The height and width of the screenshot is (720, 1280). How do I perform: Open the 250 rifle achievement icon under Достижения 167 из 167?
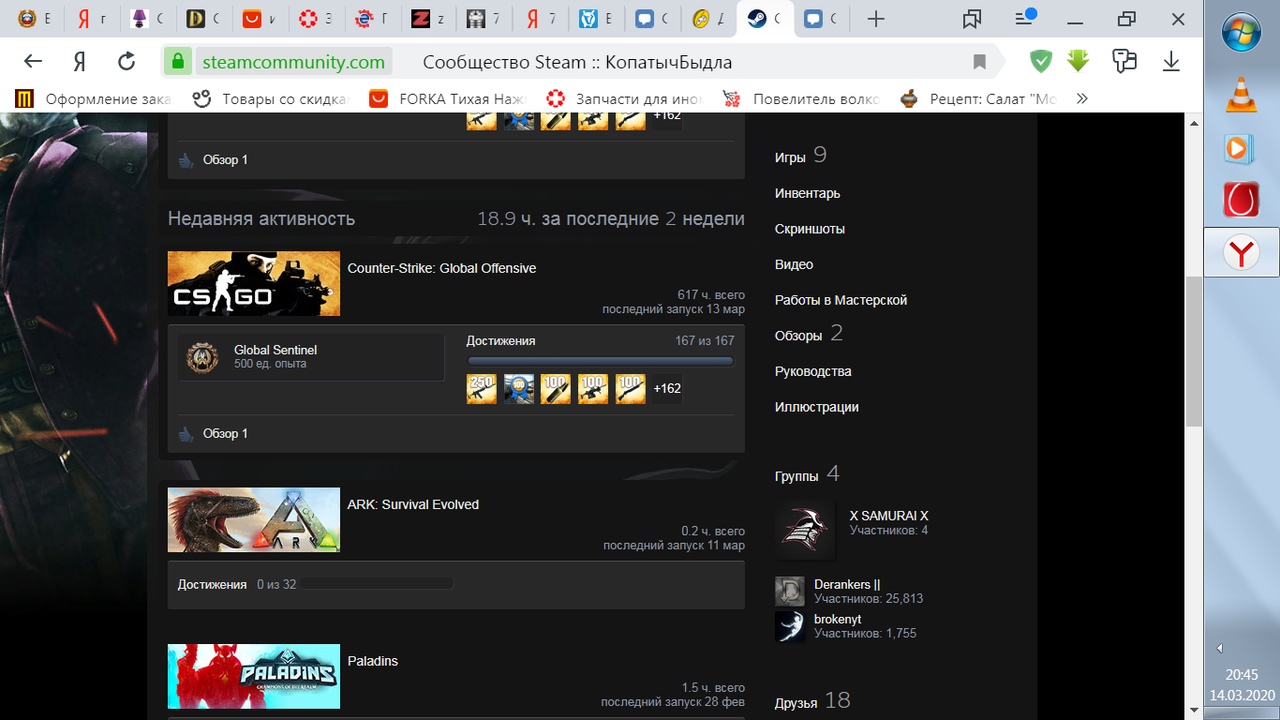(482, 389)
